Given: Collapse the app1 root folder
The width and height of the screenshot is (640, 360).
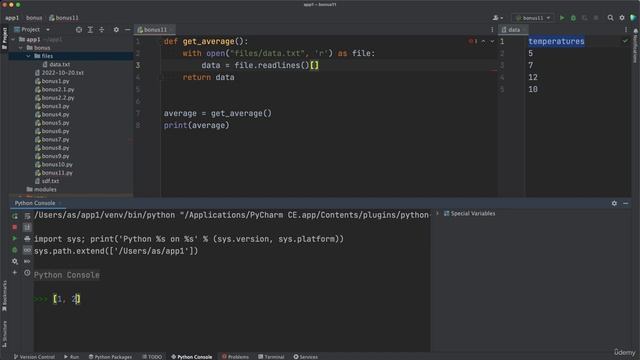Looking at the screenshot, I should pyautogui.click(x=13, y=40).
